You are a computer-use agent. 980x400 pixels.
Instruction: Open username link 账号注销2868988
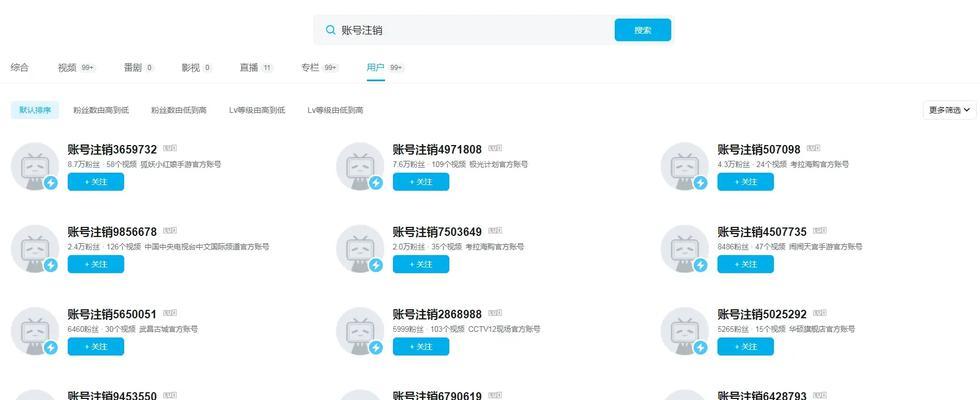click(437, 314)
